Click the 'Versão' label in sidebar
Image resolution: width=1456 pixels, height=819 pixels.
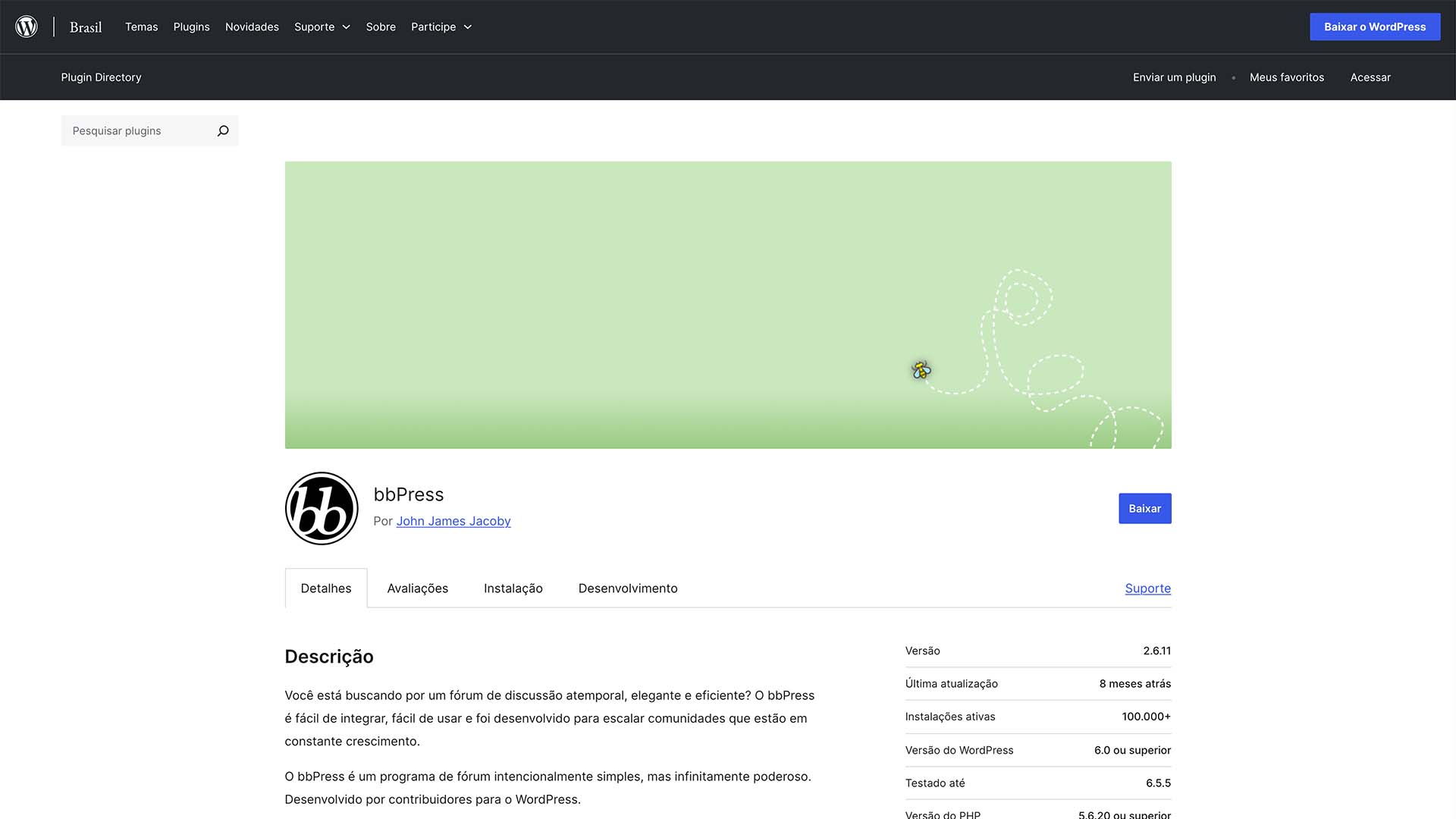click(x=922, y=651)
